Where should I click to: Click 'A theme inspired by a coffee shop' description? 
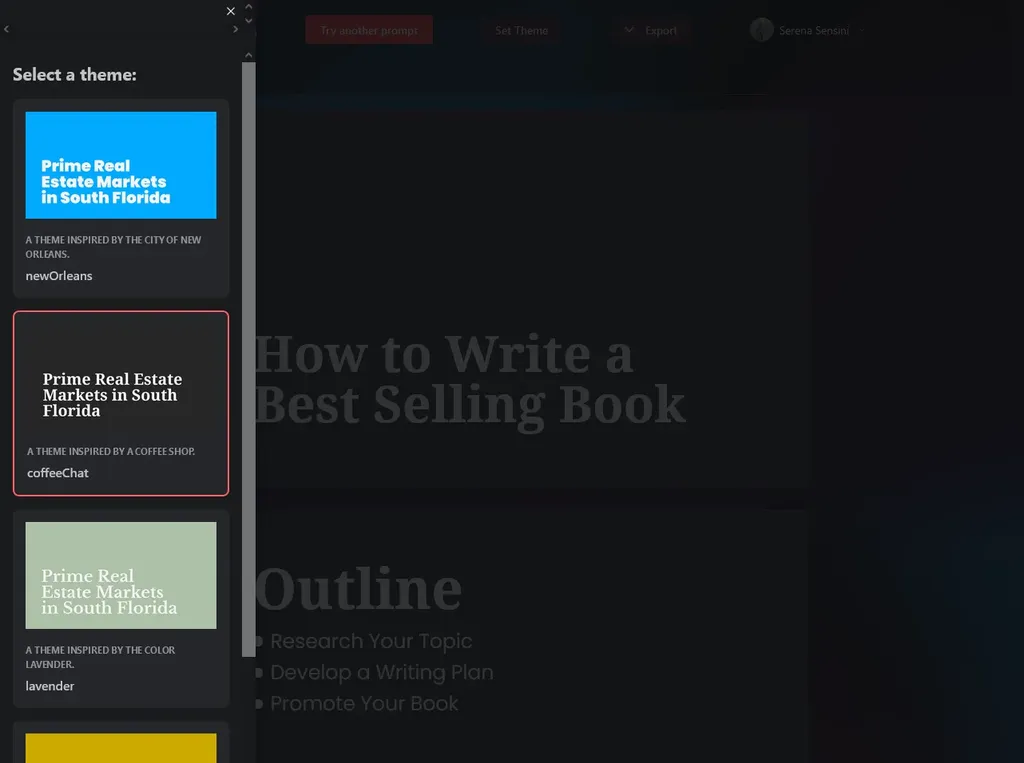(111, 451)
